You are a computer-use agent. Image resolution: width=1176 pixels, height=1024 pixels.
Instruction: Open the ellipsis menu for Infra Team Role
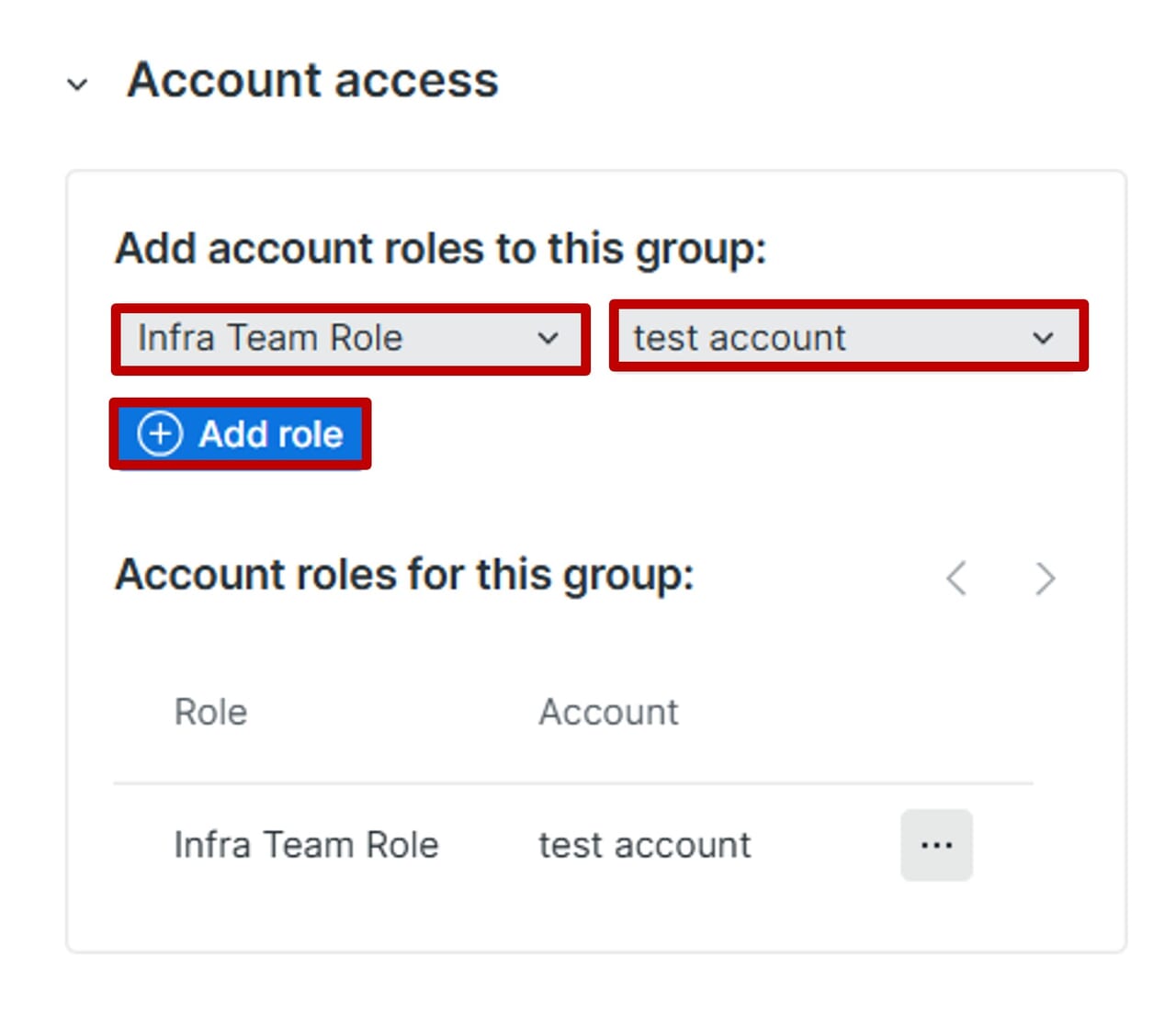(x=936, y=845)
